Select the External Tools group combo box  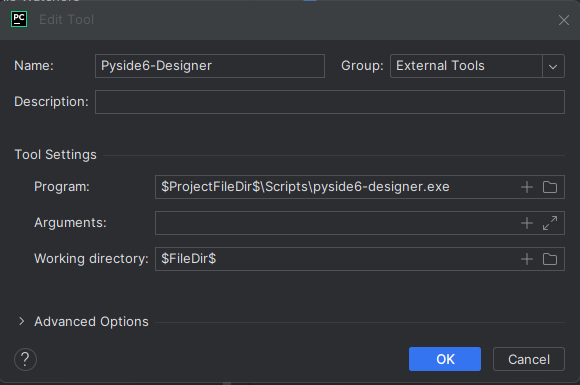(477, 66)
